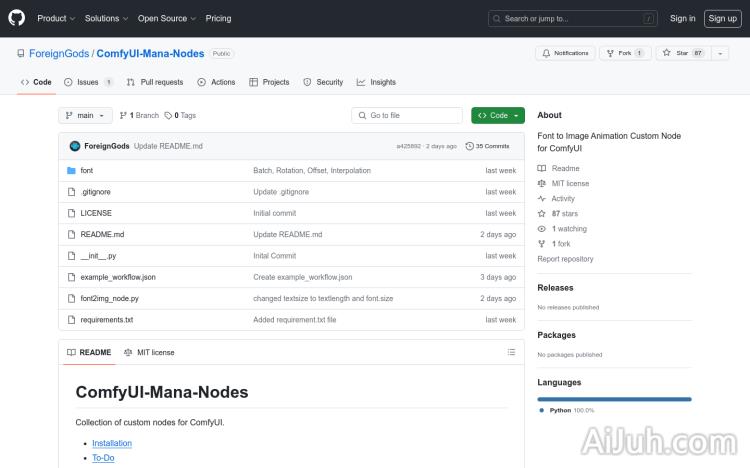Open the 35 Commits history
Screen dimensions: 750x468
[492, 146]
